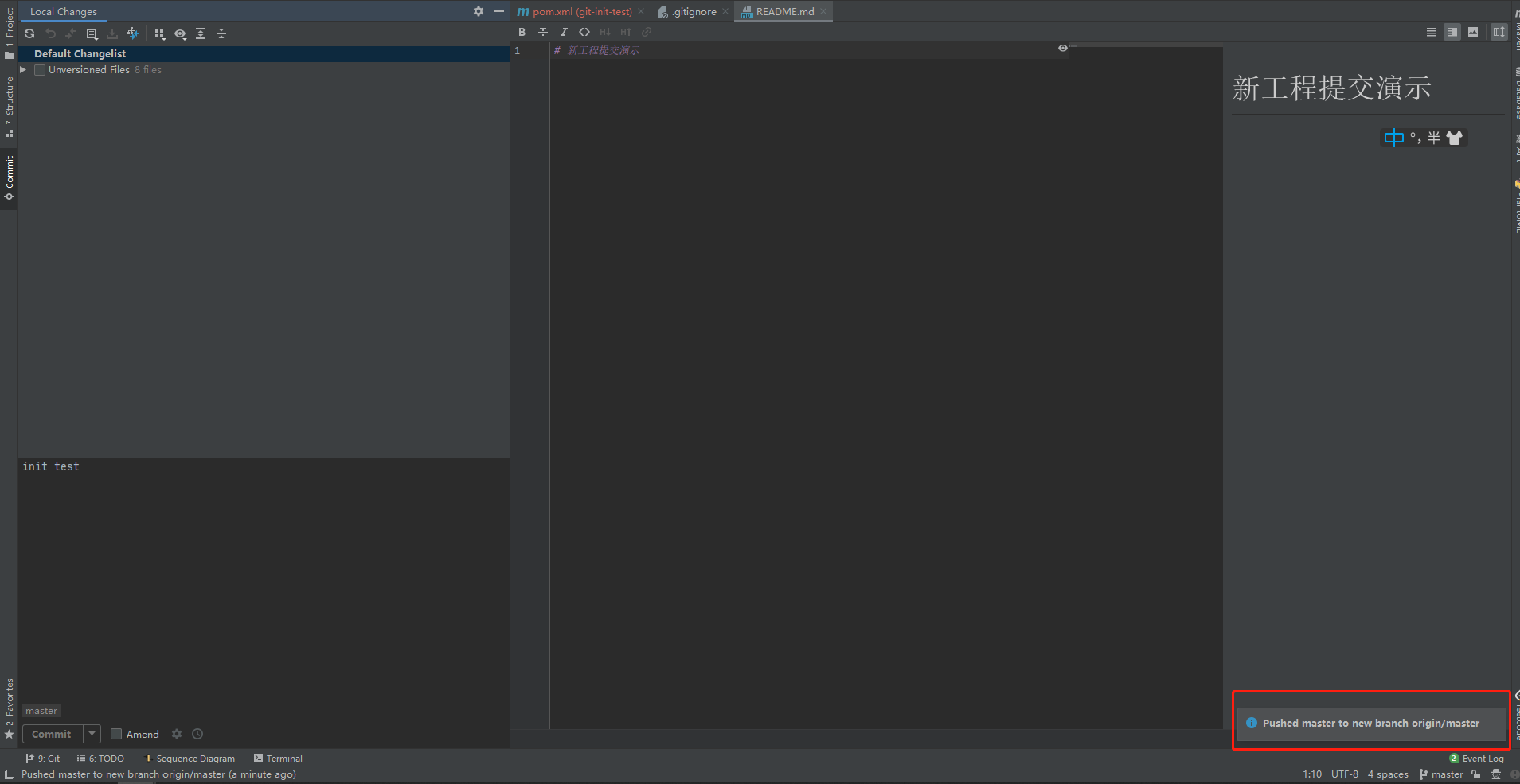Toggle bold markdown formatting
The height and width of the screenshot is (784, 1520).
[x=522, y=32]
